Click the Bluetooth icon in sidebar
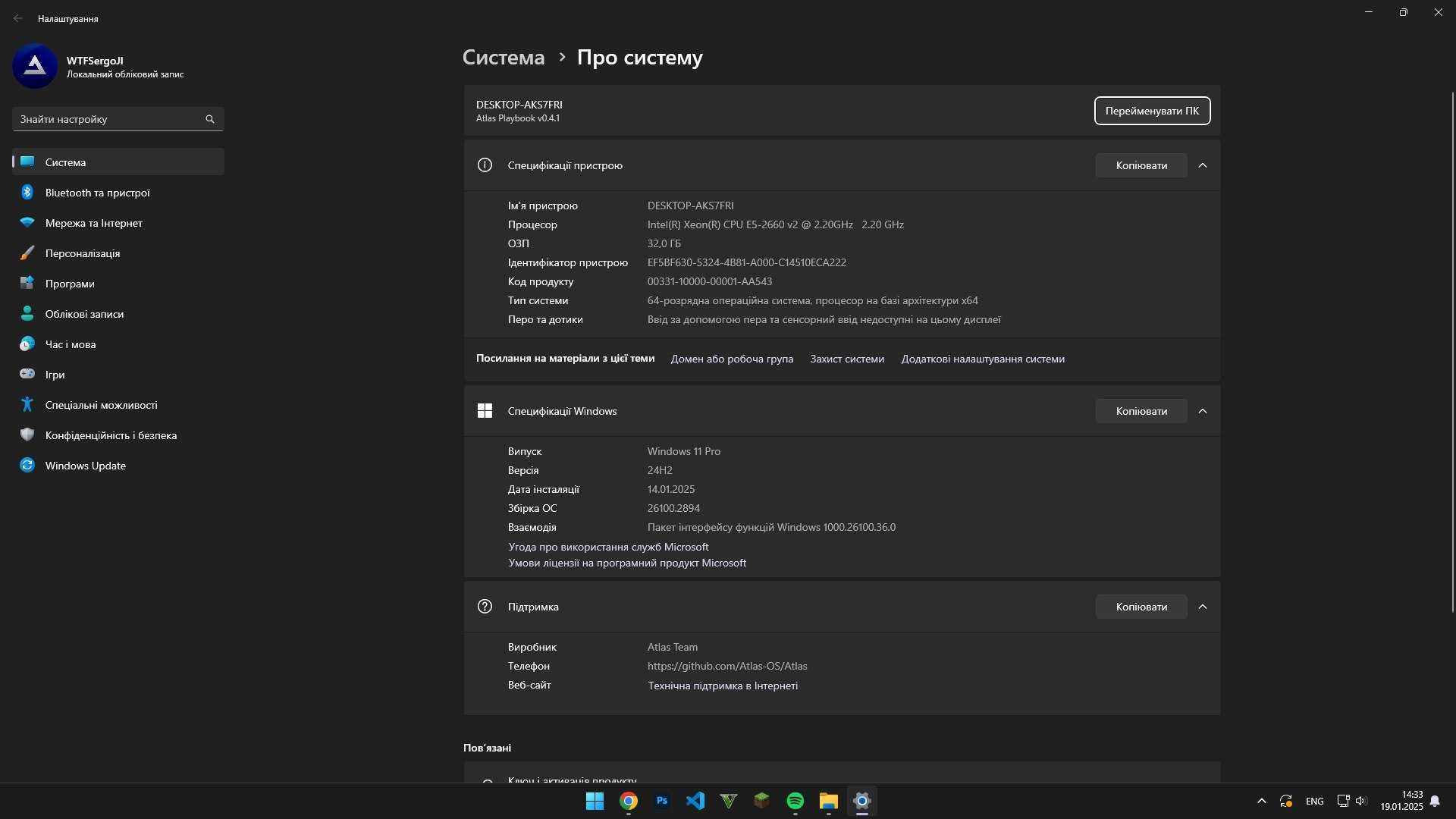Viewport: 1456px width, 819px height. tap(27, 193)
